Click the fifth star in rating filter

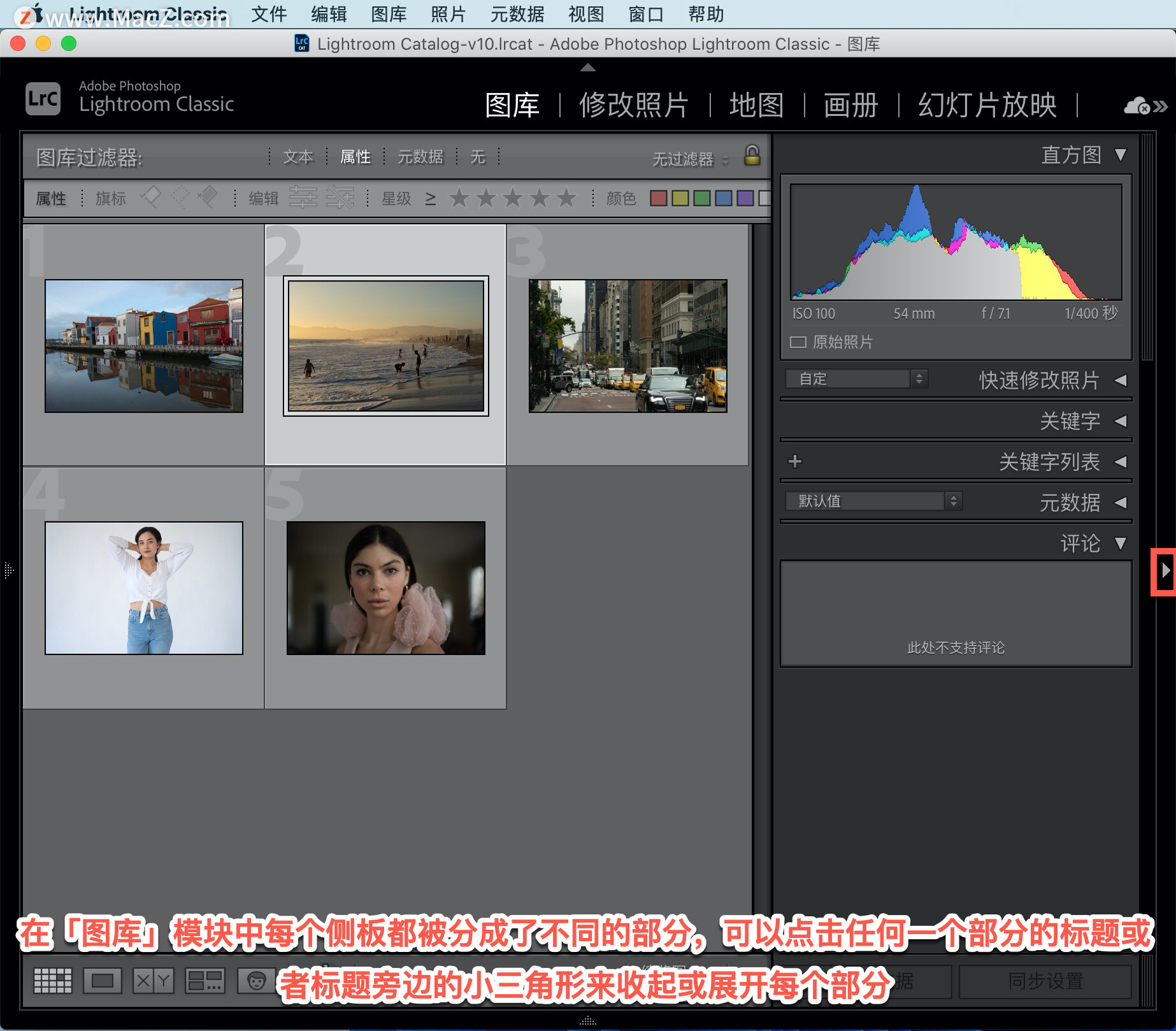[566, 198]
